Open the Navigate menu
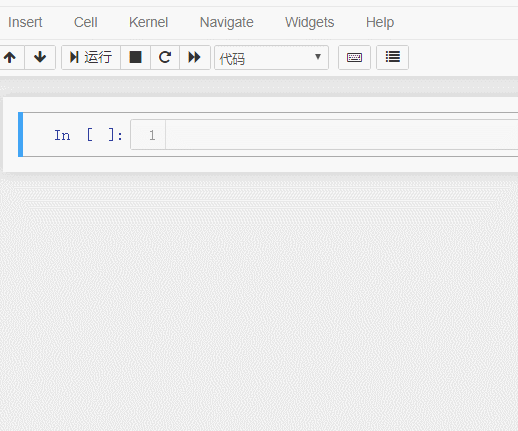The height and width of the screenshot is (431, 518). [x=226, y=22]
